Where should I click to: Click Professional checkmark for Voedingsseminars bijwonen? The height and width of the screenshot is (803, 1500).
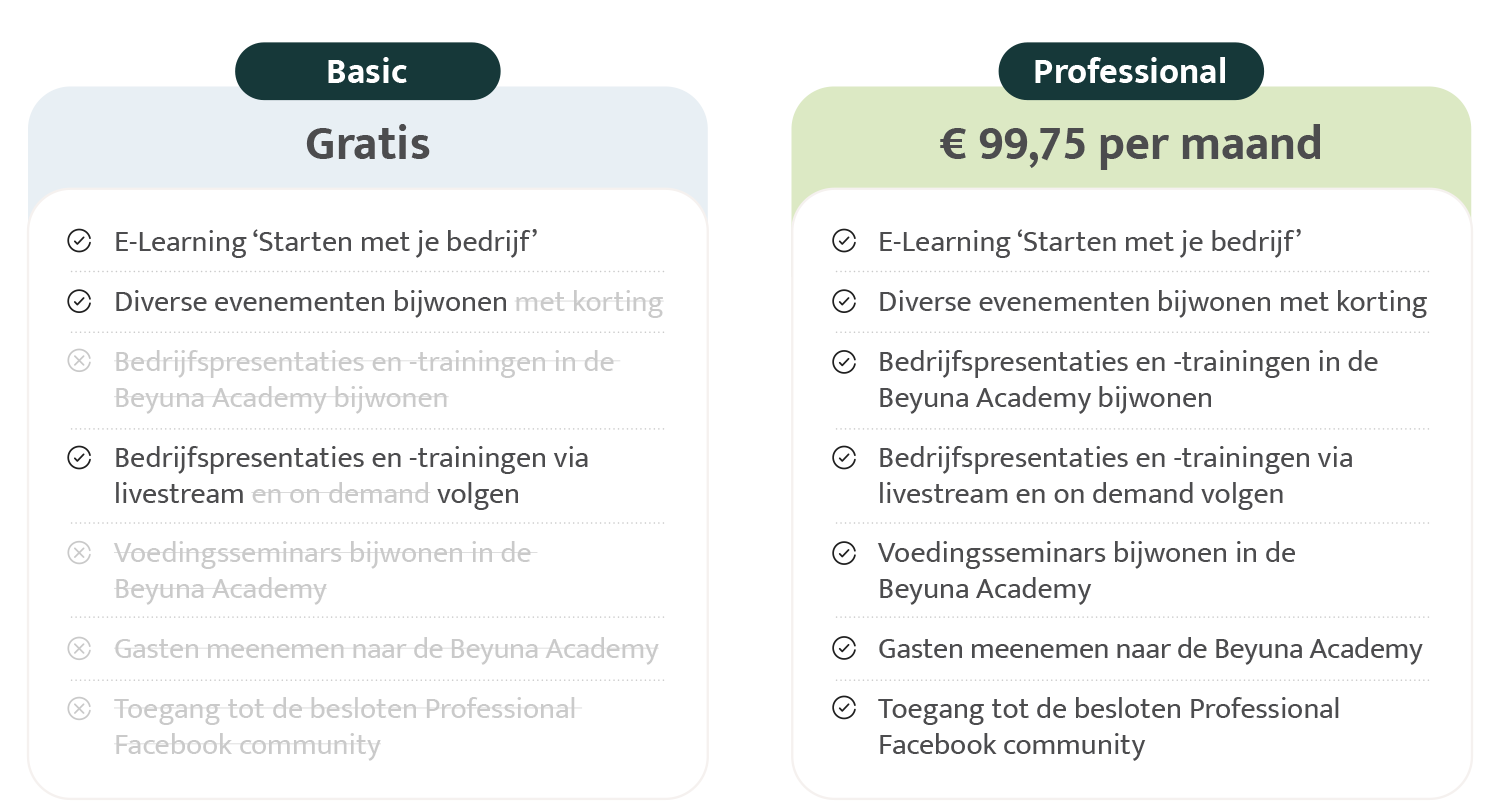pyautogui.click(x=844, y=552)
